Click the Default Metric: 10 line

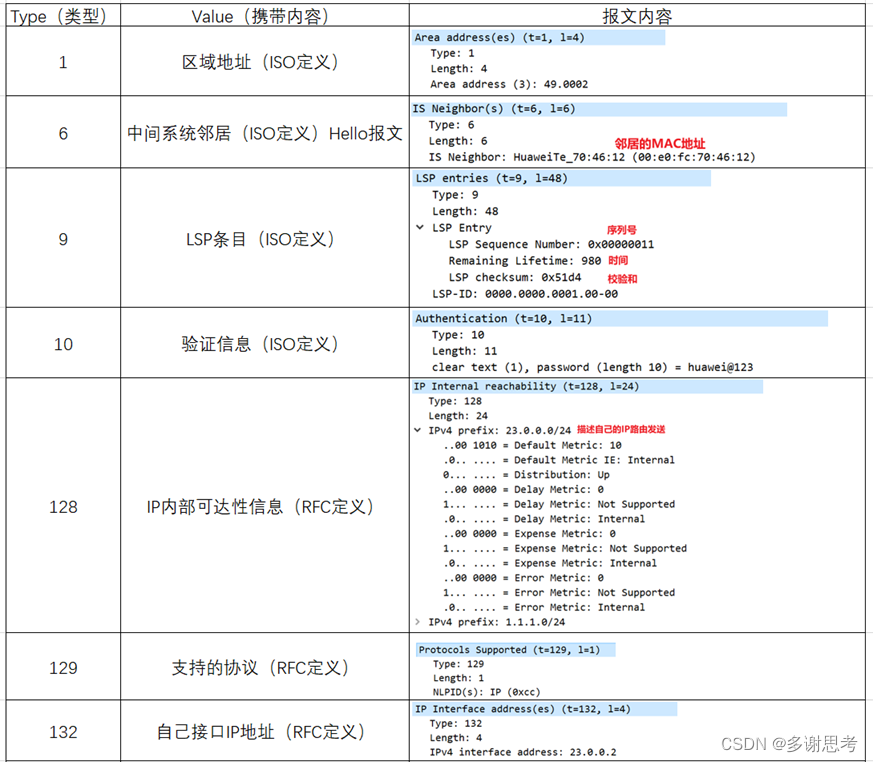coord(532,445)
